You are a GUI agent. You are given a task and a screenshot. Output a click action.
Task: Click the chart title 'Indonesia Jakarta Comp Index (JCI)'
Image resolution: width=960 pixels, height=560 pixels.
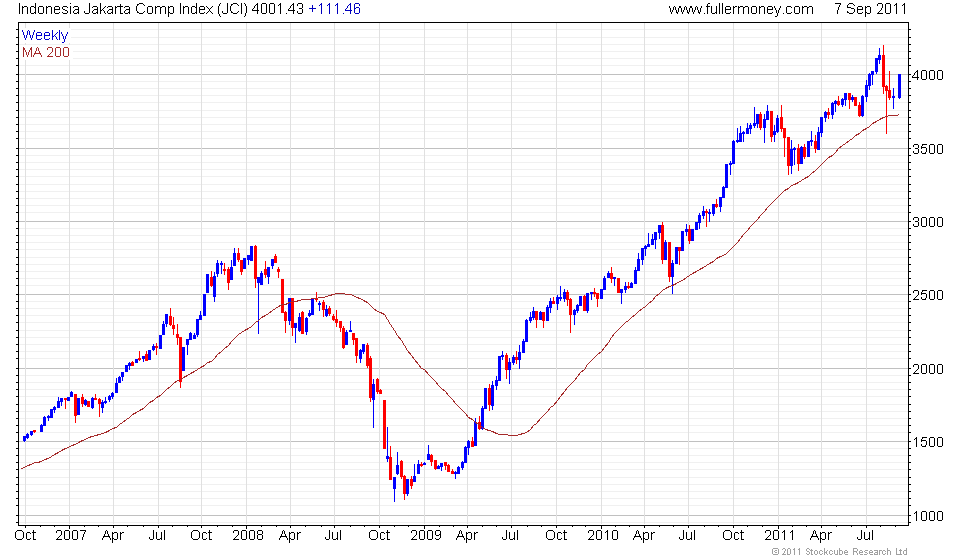coord(132,9)
